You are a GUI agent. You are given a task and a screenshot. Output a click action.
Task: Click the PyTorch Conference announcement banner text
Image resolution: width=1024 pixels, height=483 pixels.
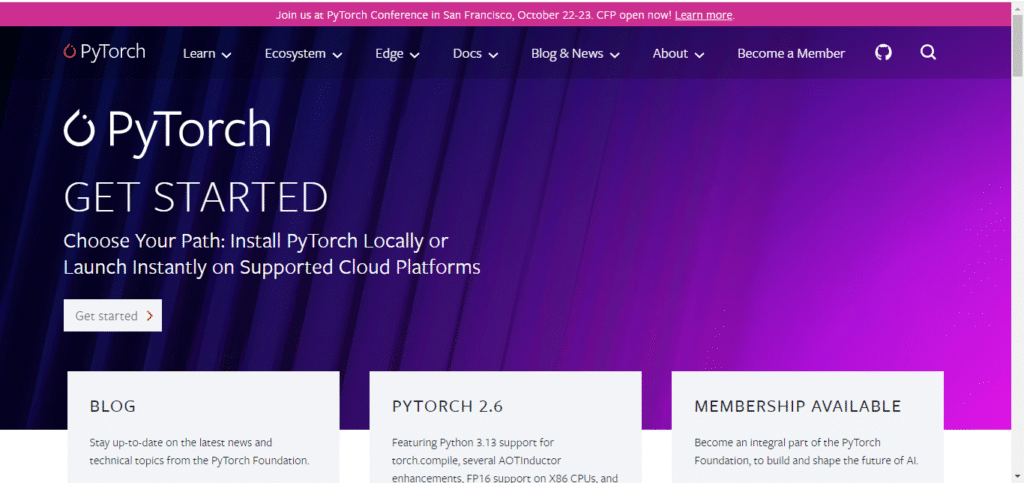(470, 15)
